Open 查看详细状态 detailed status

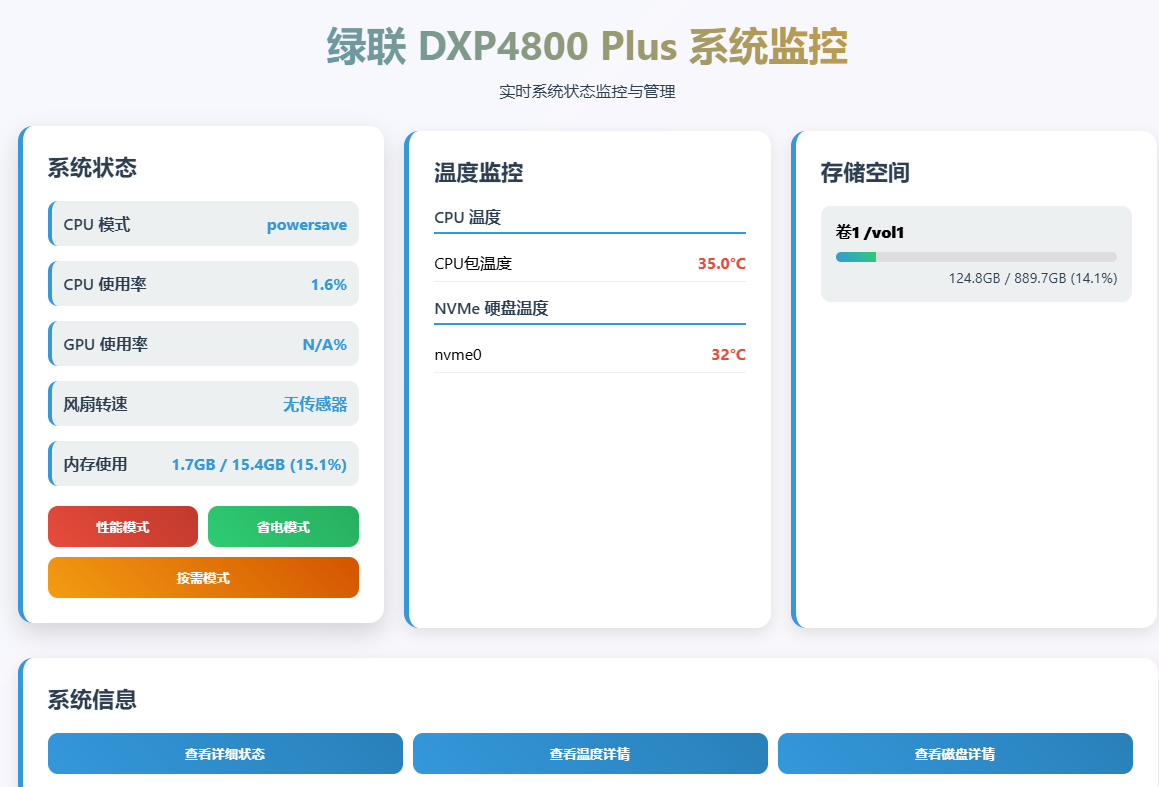click(225, 753)
